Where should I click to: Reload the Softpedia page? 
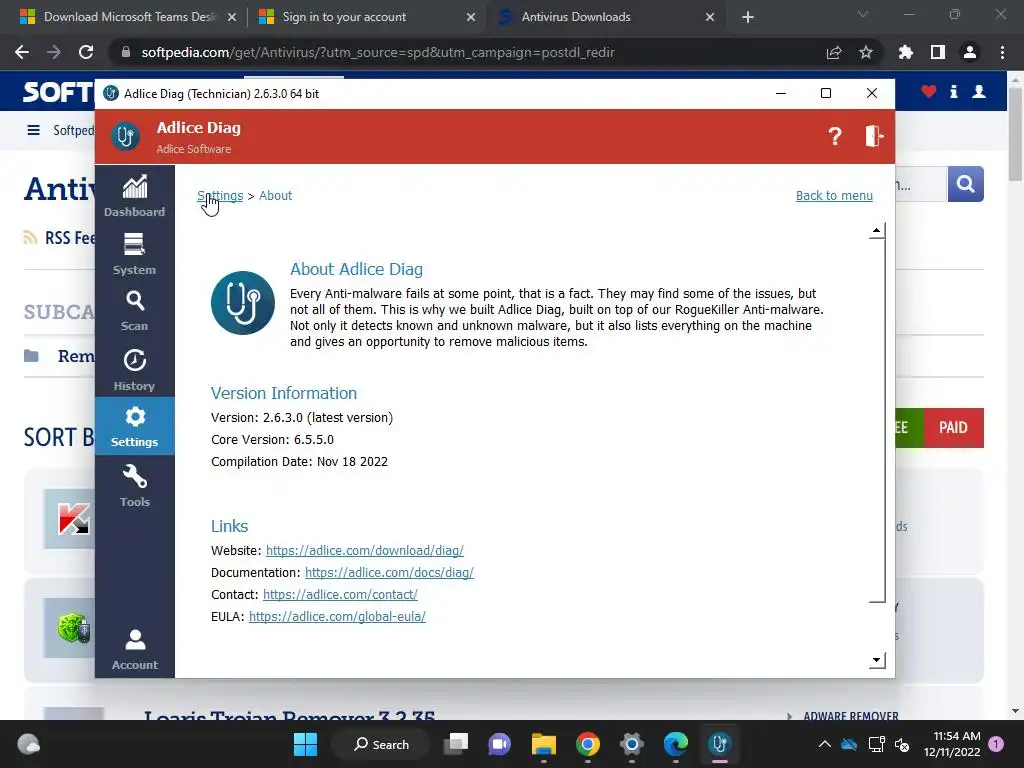(86, 52)
